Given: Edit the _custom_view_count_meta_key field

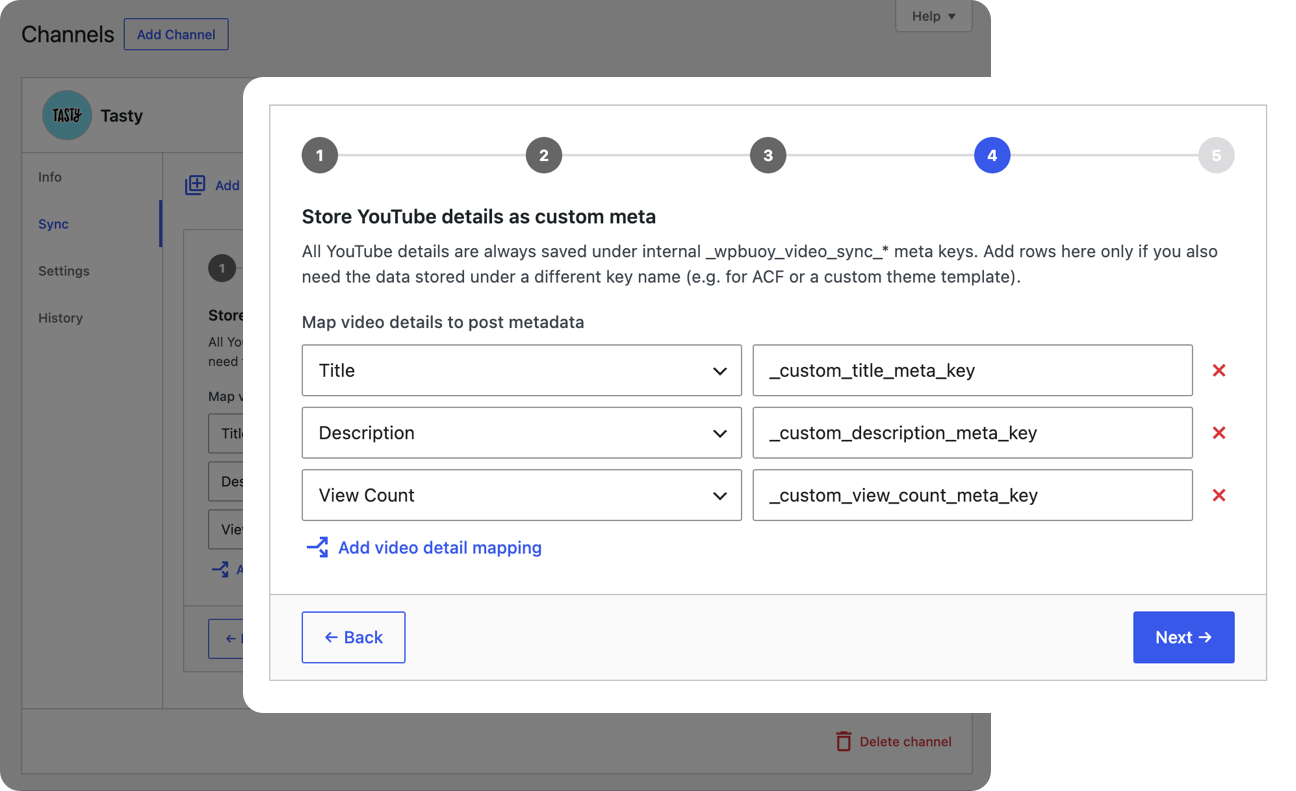Looking at the screenshot, I should (x=973, y=495).
